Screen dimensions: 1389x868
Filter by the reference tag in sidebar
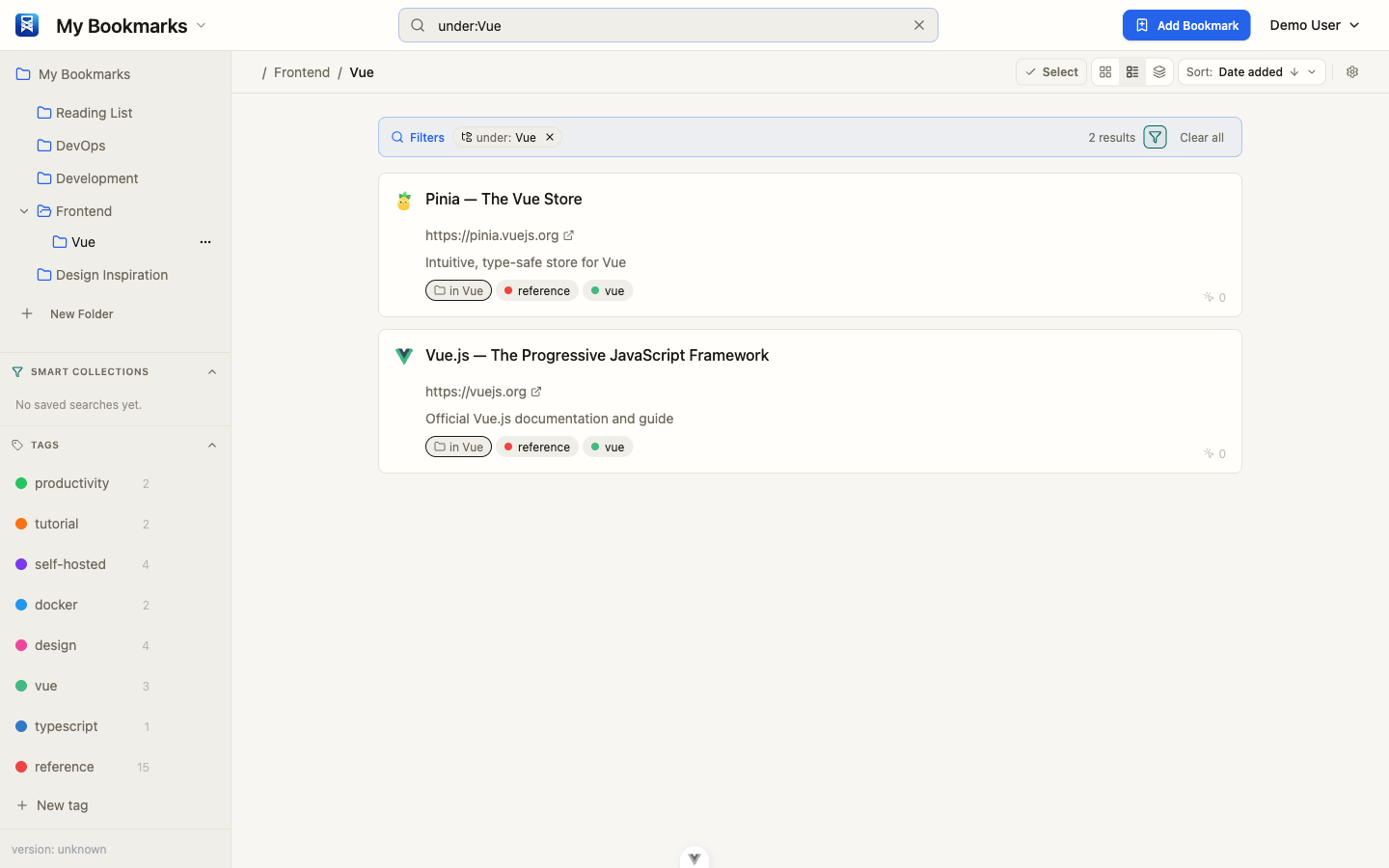click(64, 767)
